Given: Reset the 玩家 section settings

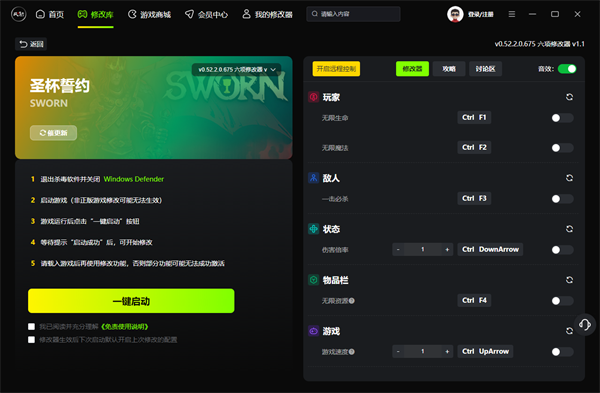Looking at the screenshot, I should 569,97.
